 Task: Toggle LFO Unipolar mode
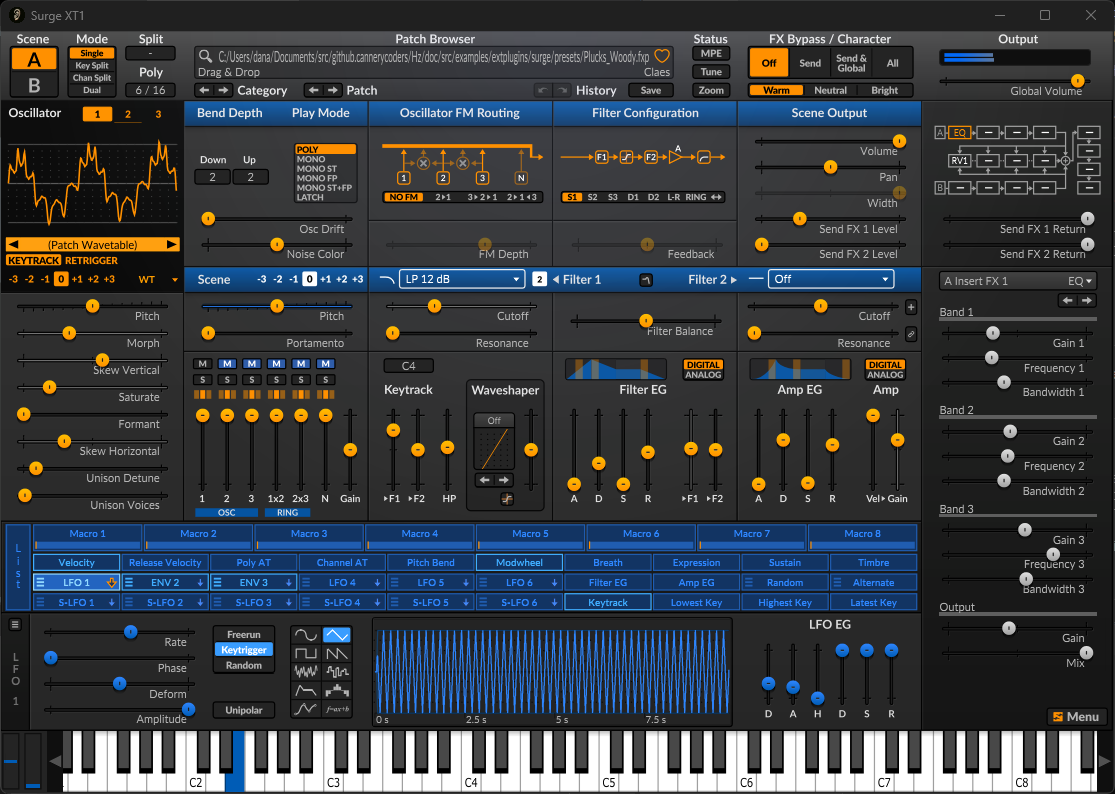244,710
